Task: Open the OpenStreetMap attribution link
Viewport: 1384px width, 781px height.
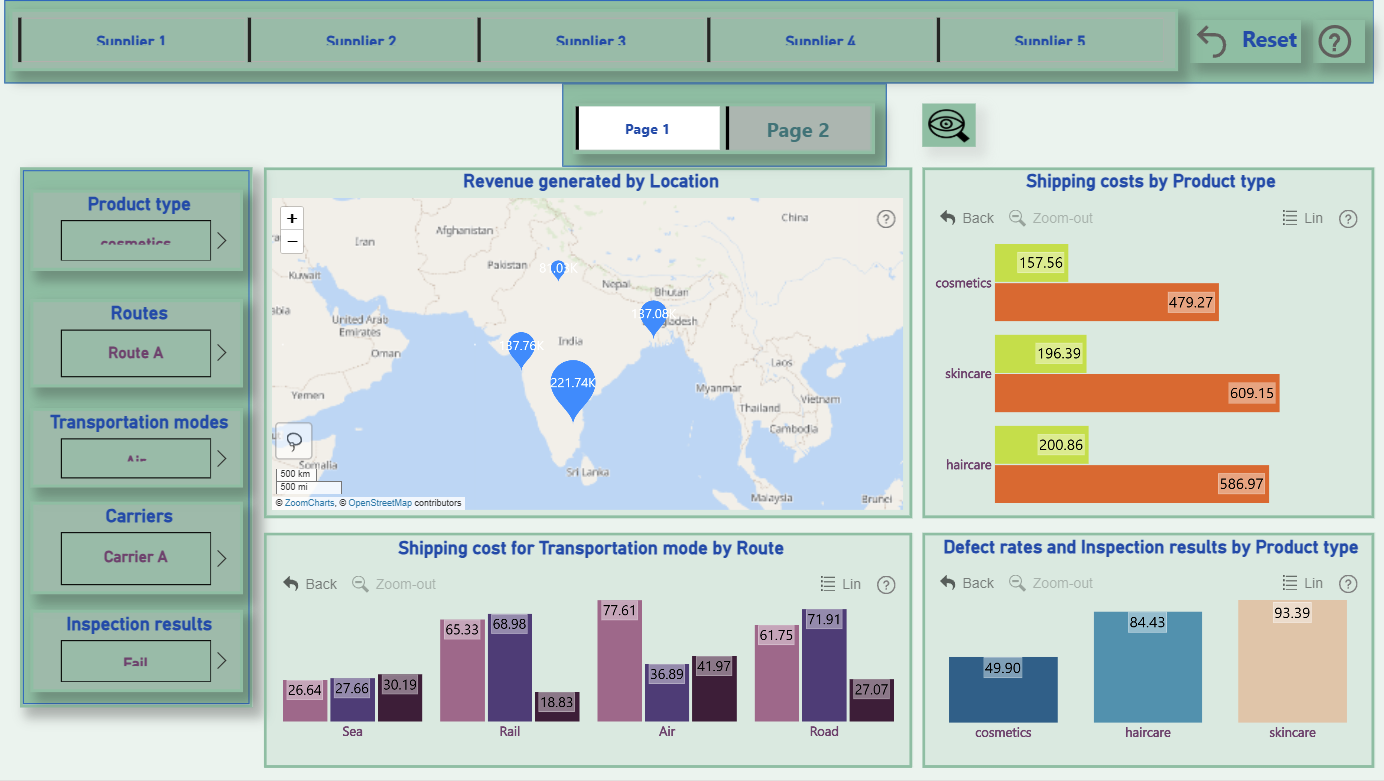Action: point(380,503)
